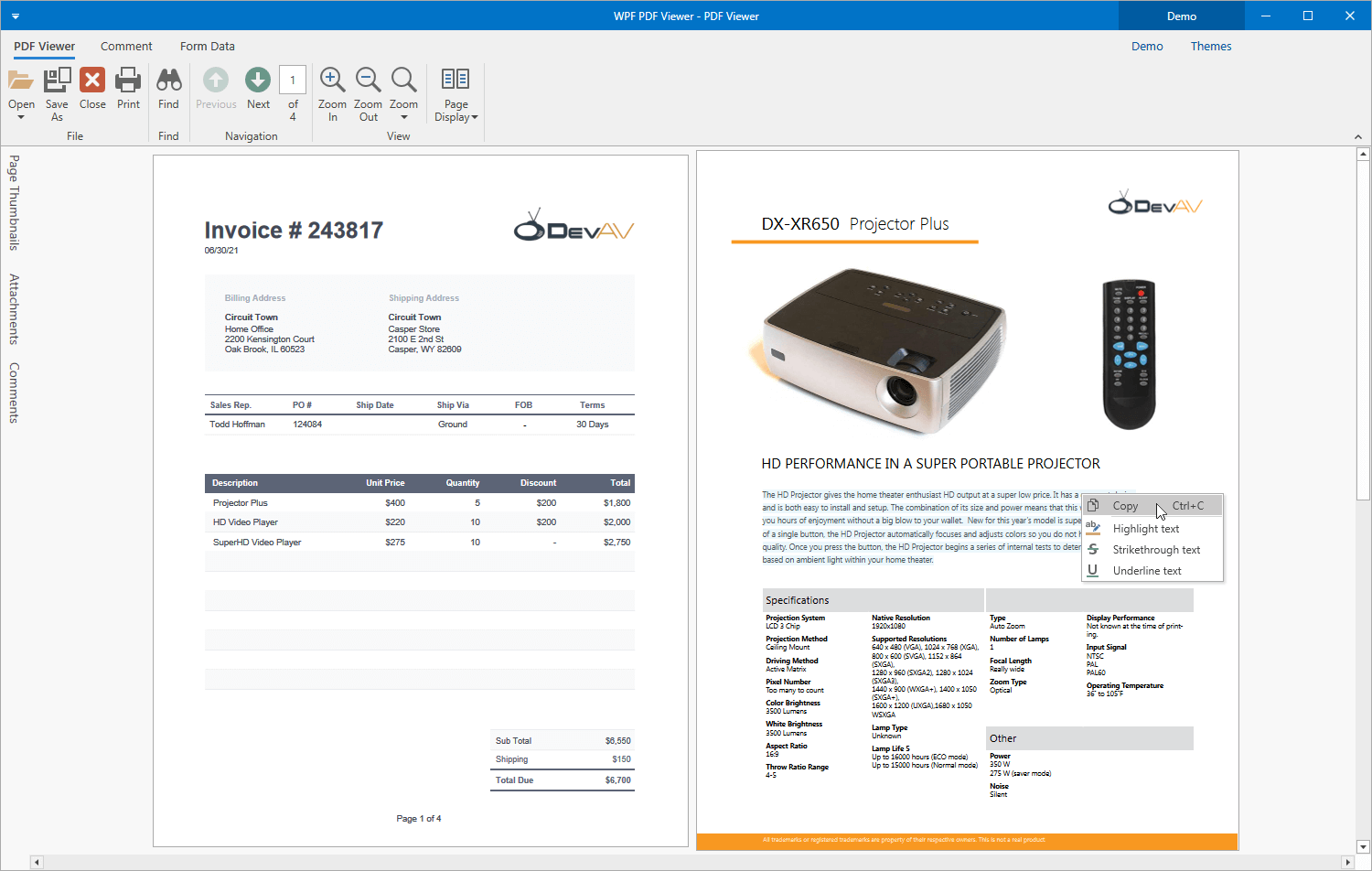The height and width of the screenshot is (871, 1372).
Task: Open the Zoom level dropdown
Action: pos(403,117)
